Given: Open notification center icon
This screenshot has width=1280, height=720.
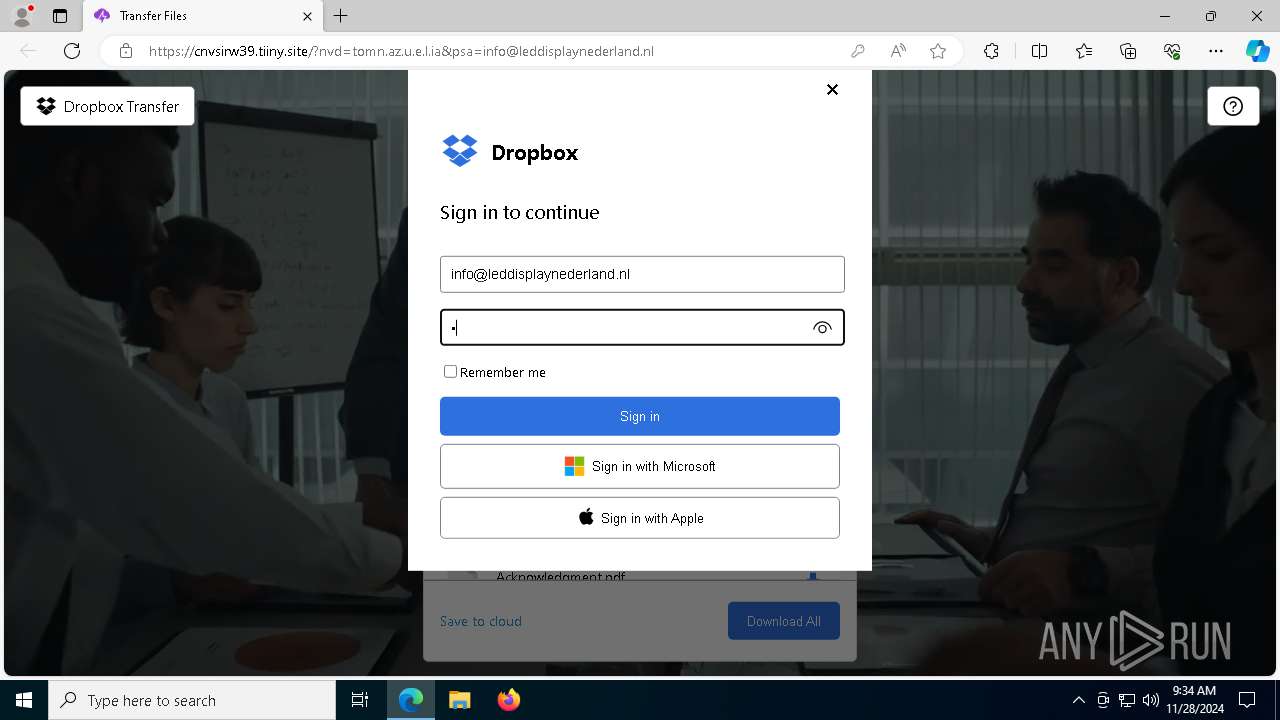Looking at the screenshot, I should click(x=1247, y=700).
